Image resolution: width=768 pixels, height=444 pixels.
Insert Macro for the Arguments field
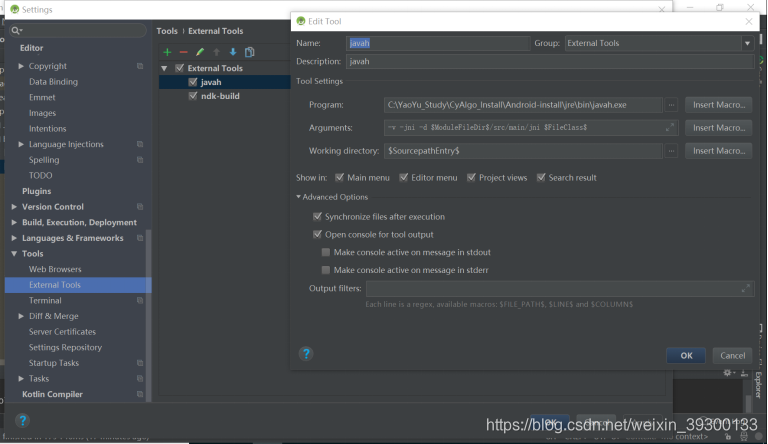[719, 128]
